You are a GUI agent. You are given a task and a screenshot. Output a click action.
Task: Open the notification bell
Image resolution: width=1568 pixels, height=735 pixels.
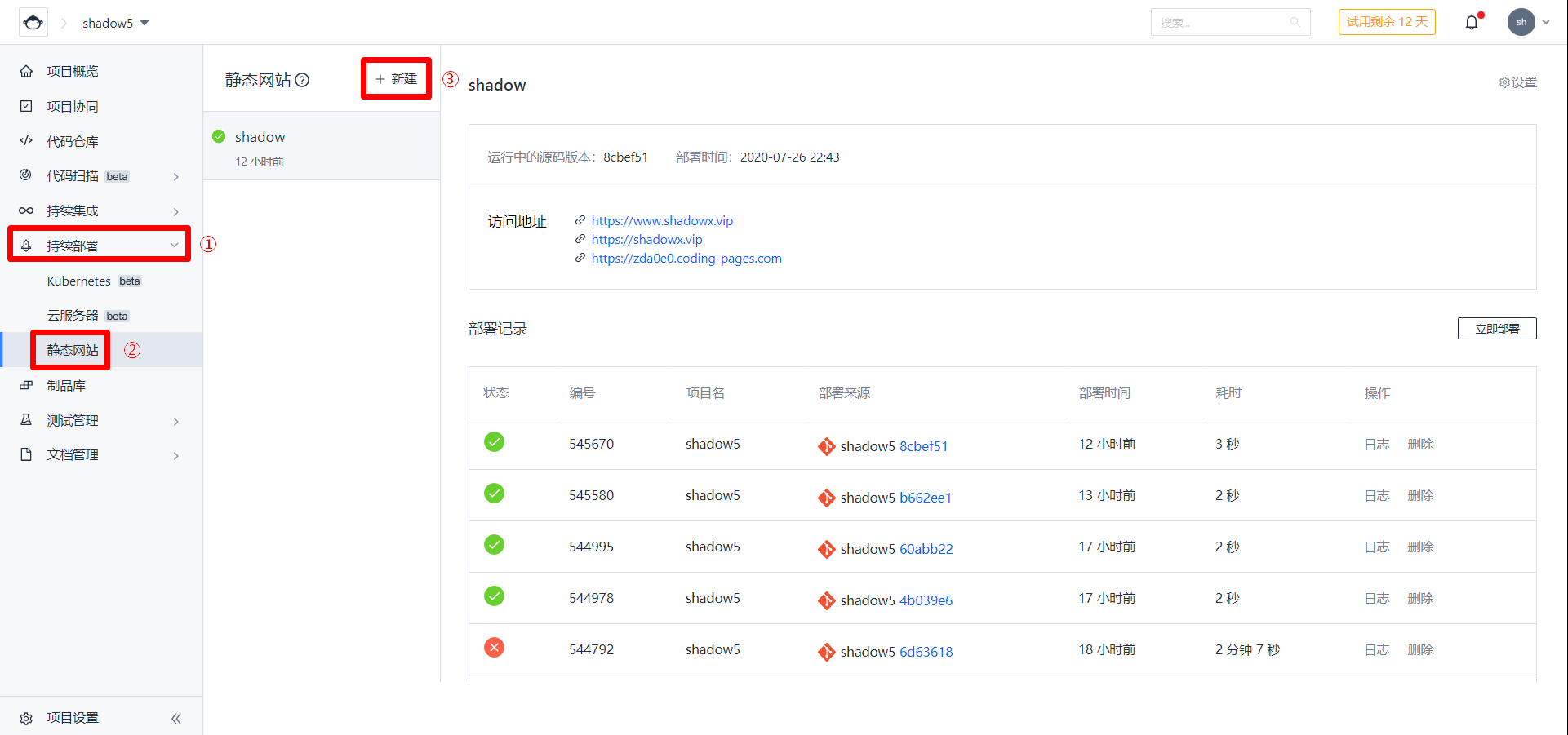[1472, 22]
